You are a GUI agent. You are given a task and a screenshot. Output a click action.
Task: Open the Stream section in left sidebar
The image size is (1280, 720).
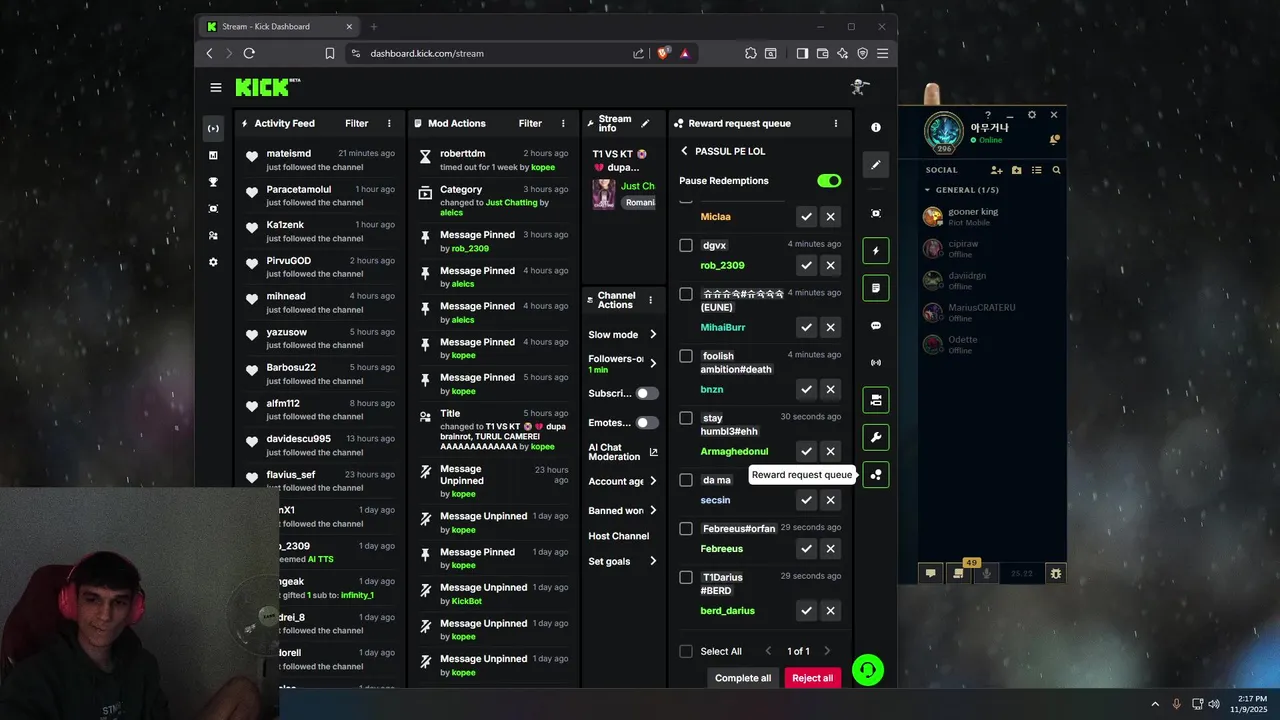(x=213, y=128)
